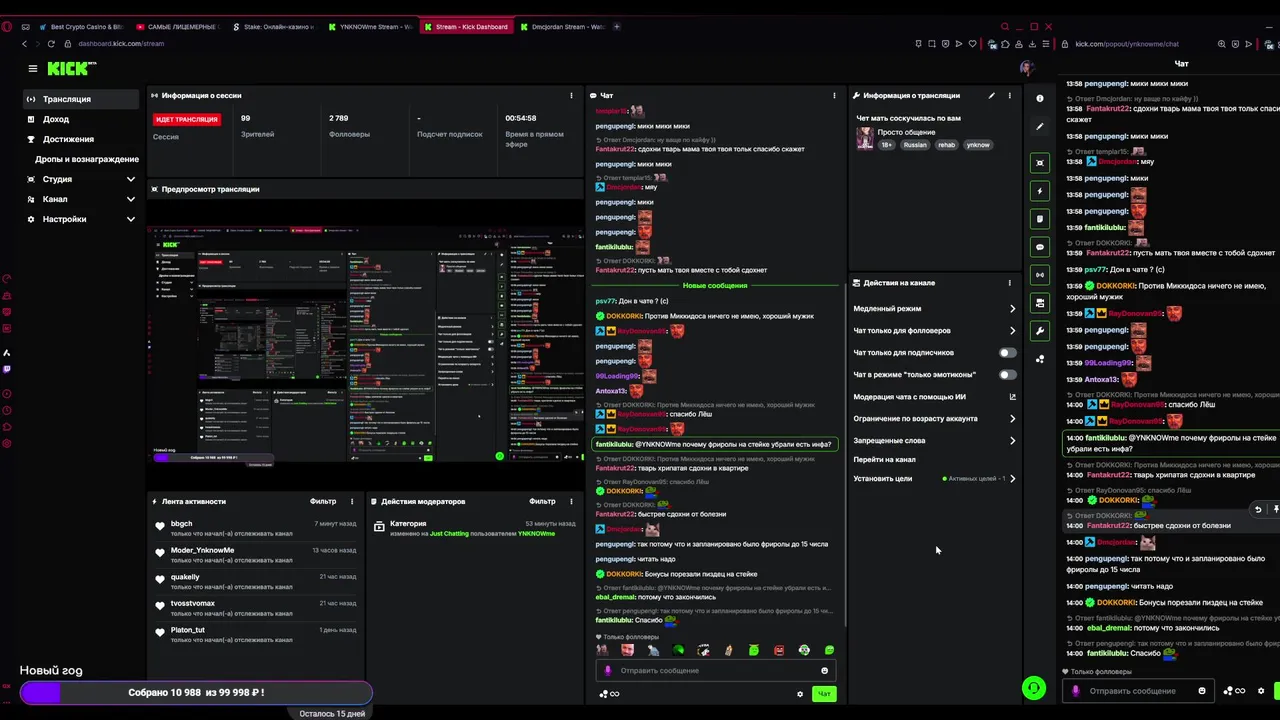Image resolution: width=1280 pixels, height=720 pixels.
Task: Select Достижения in sidebar
Action: (x=82, y=139)
